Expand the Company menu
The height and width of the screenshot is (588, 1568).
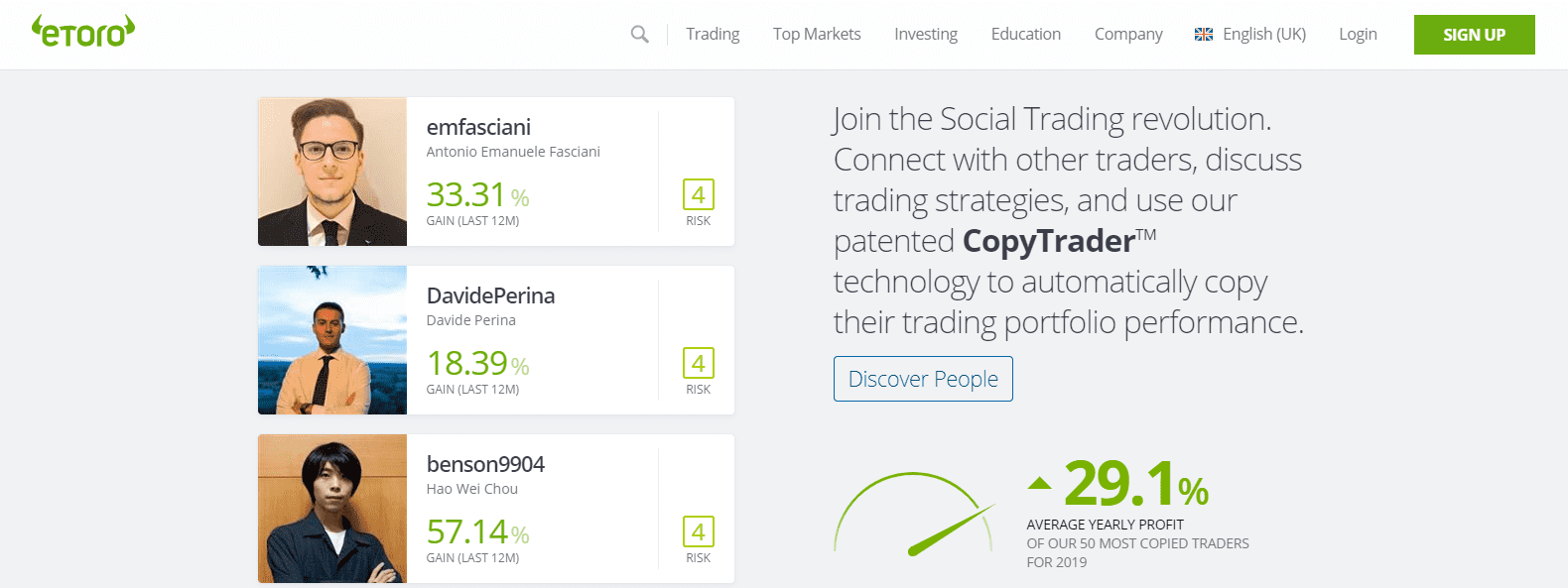tap(1128, 35)
